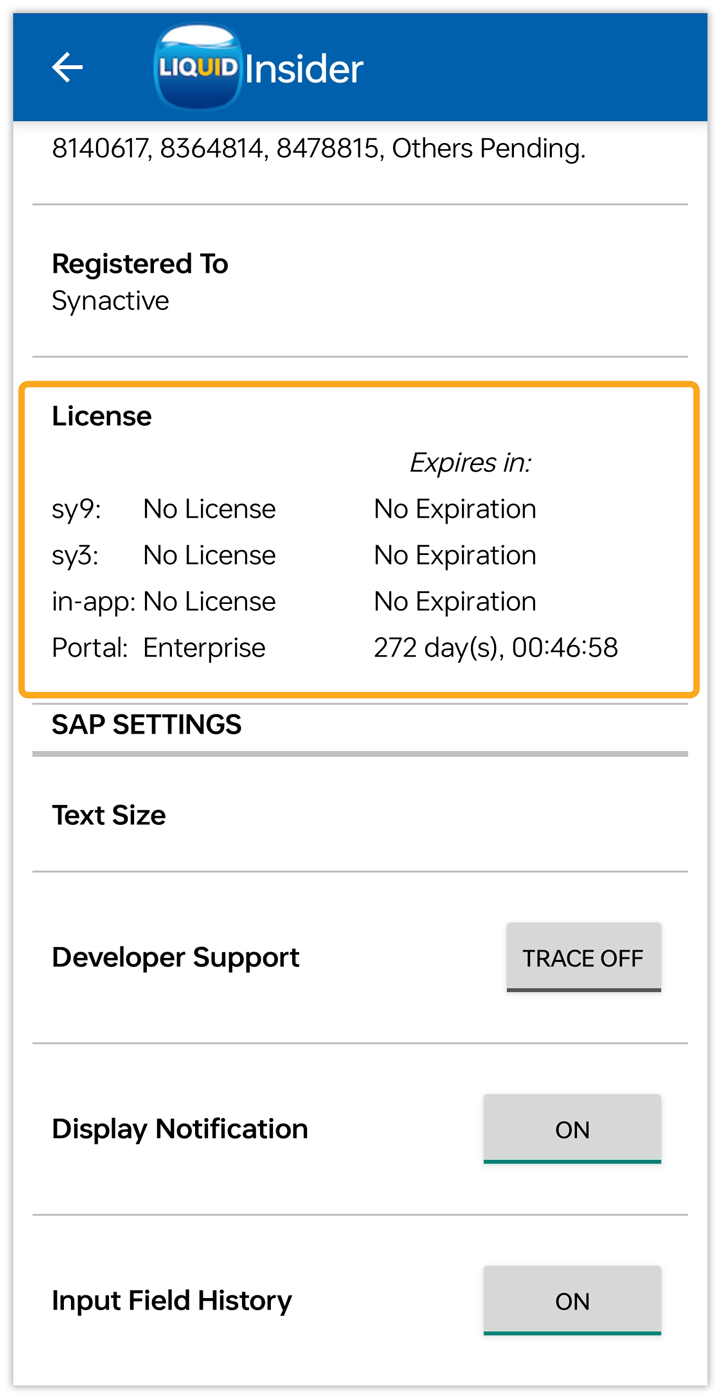The width and height of the screenshot is (720, 1398).
Task: Tap the License section heading
Action: [102, 416]
